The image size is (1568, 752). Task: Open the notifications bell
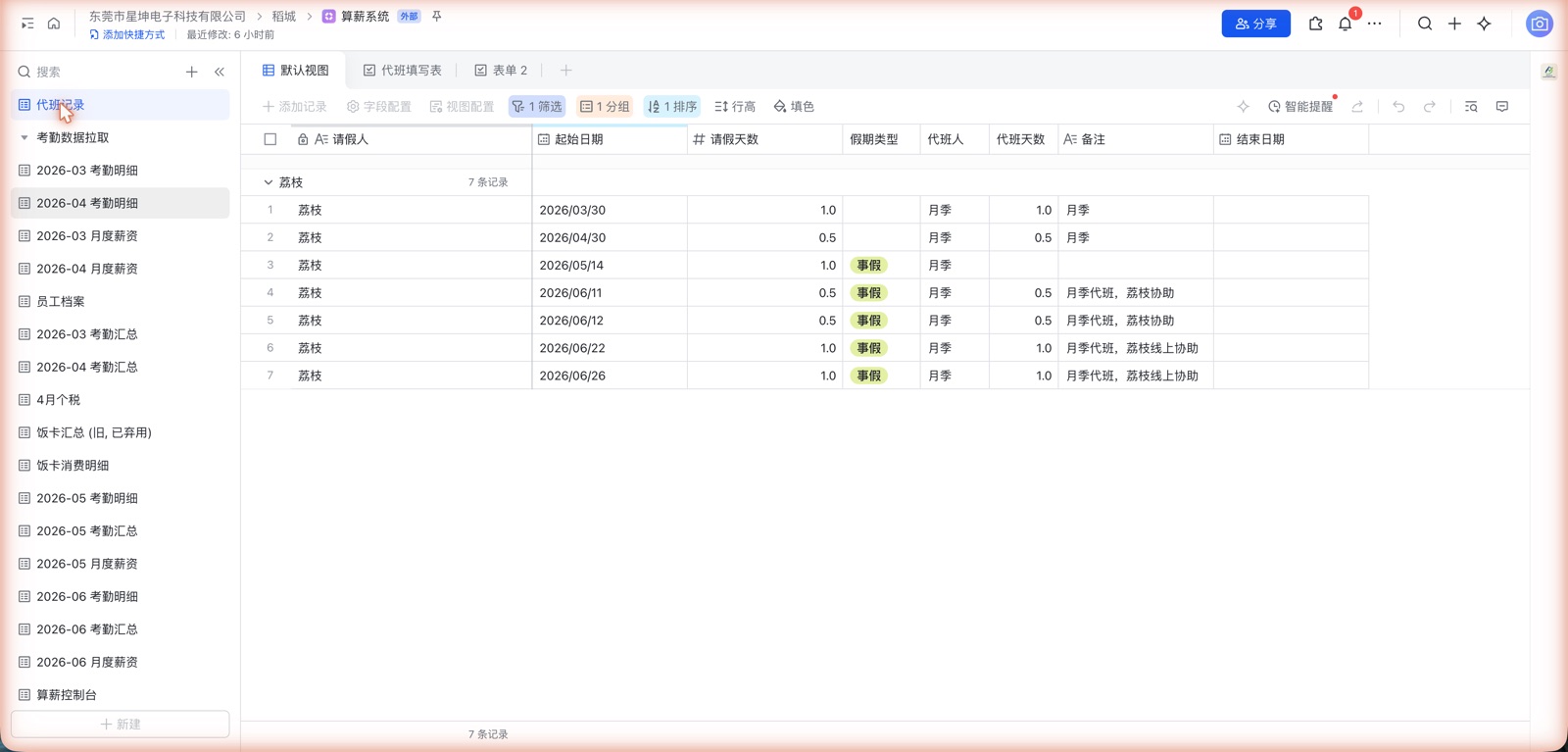point(1345,24)
